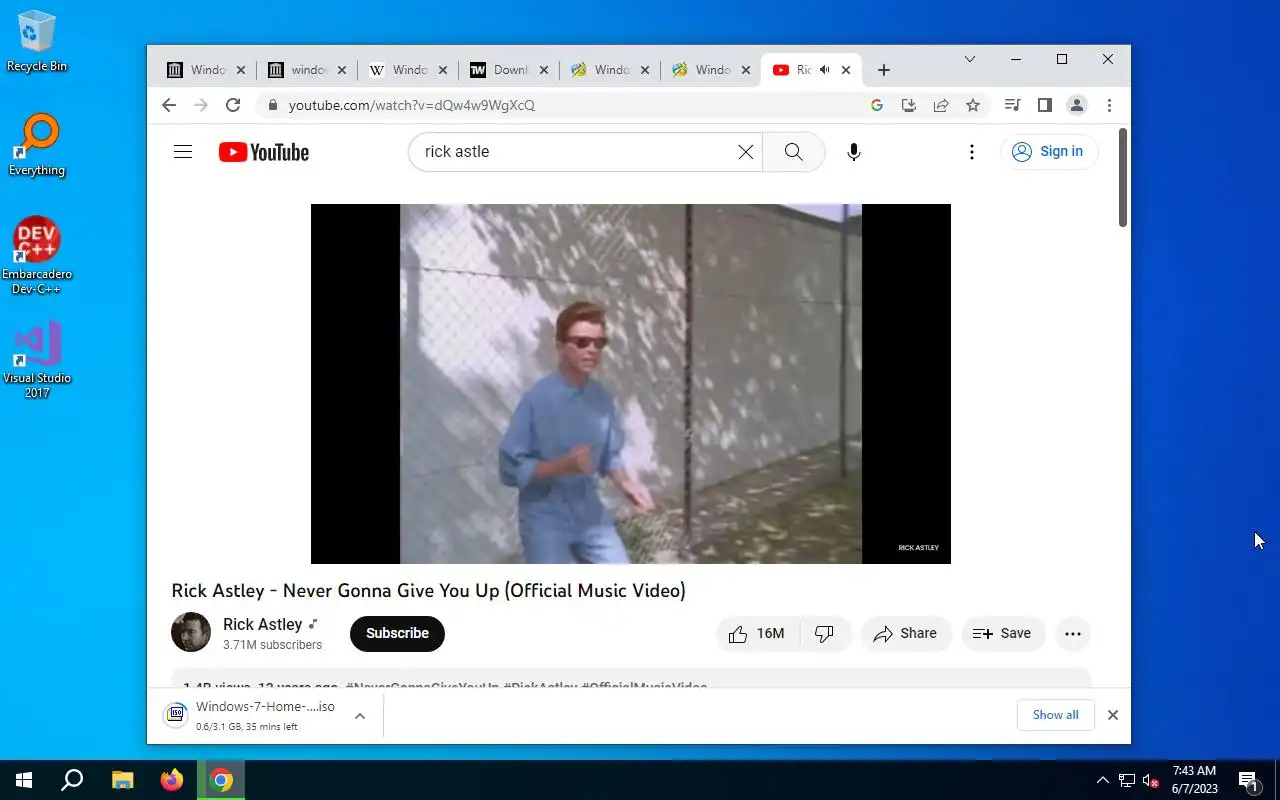Click the Sign in button
Image resolution: width=1280 pixels, height=800 pixels.
tap(1049, 152)
